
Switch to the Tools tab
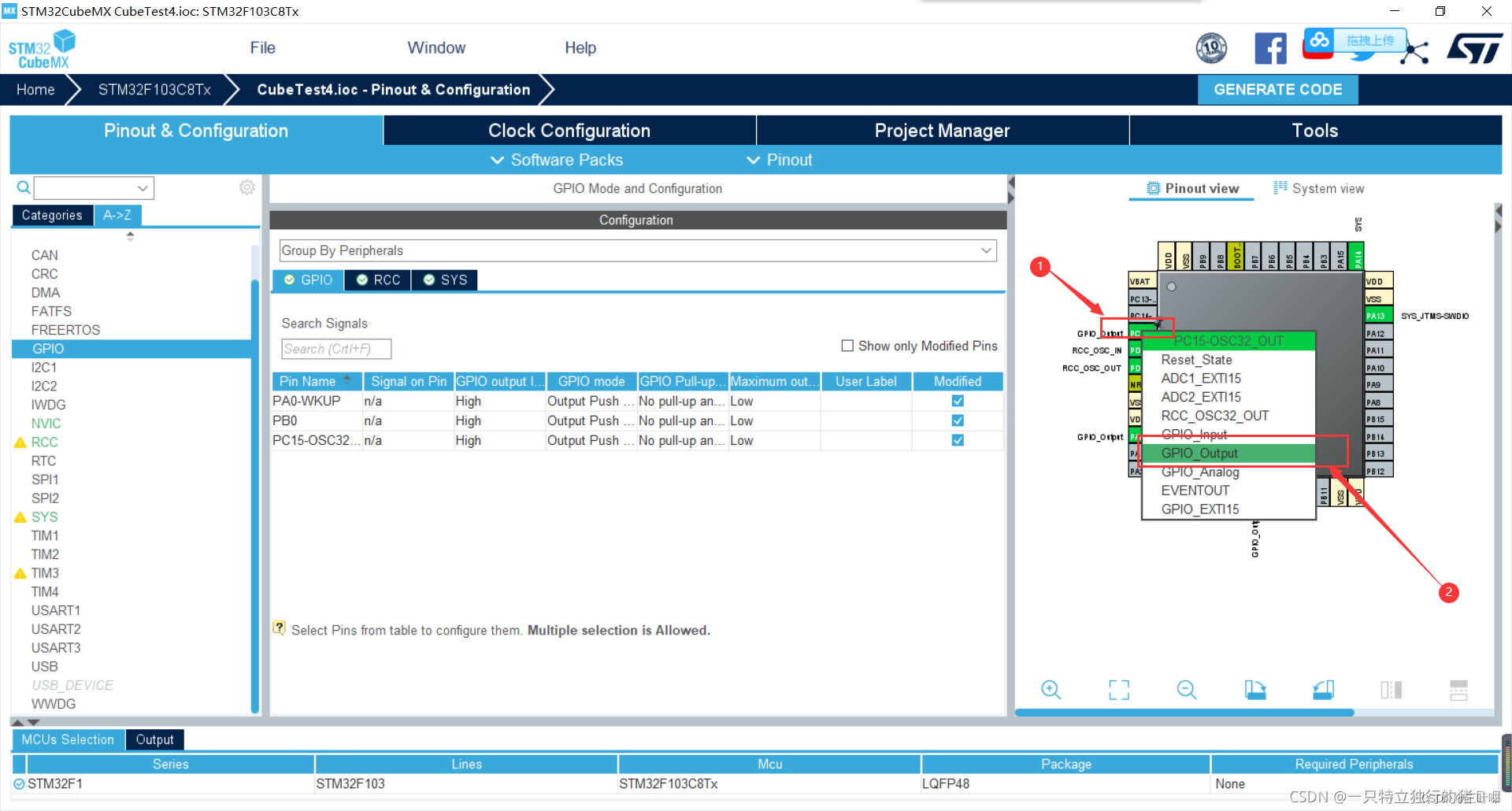pos(1315,131)
